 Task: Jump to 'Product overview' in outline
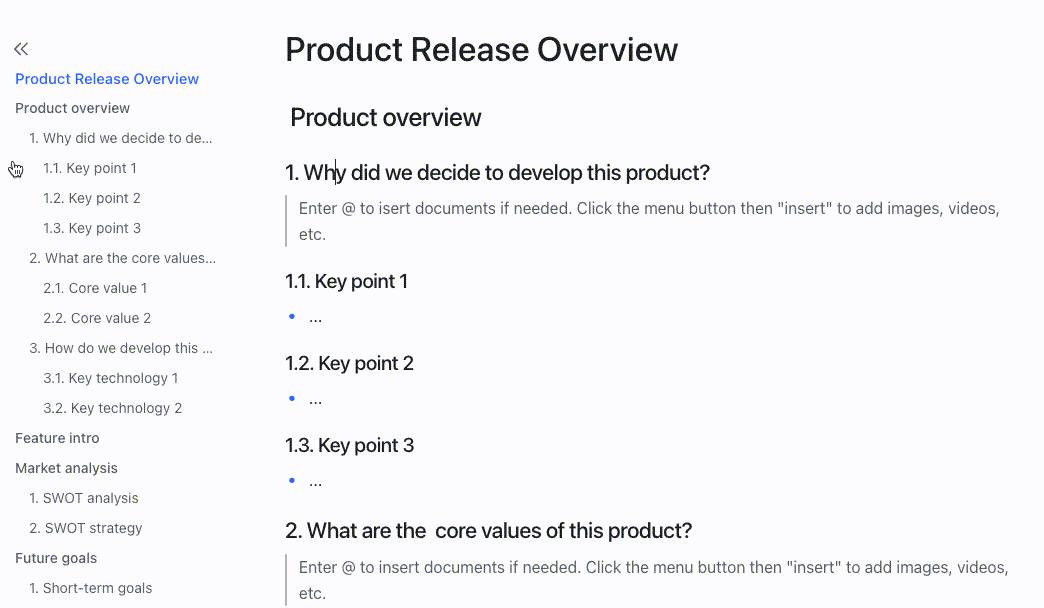click(72, 108)
